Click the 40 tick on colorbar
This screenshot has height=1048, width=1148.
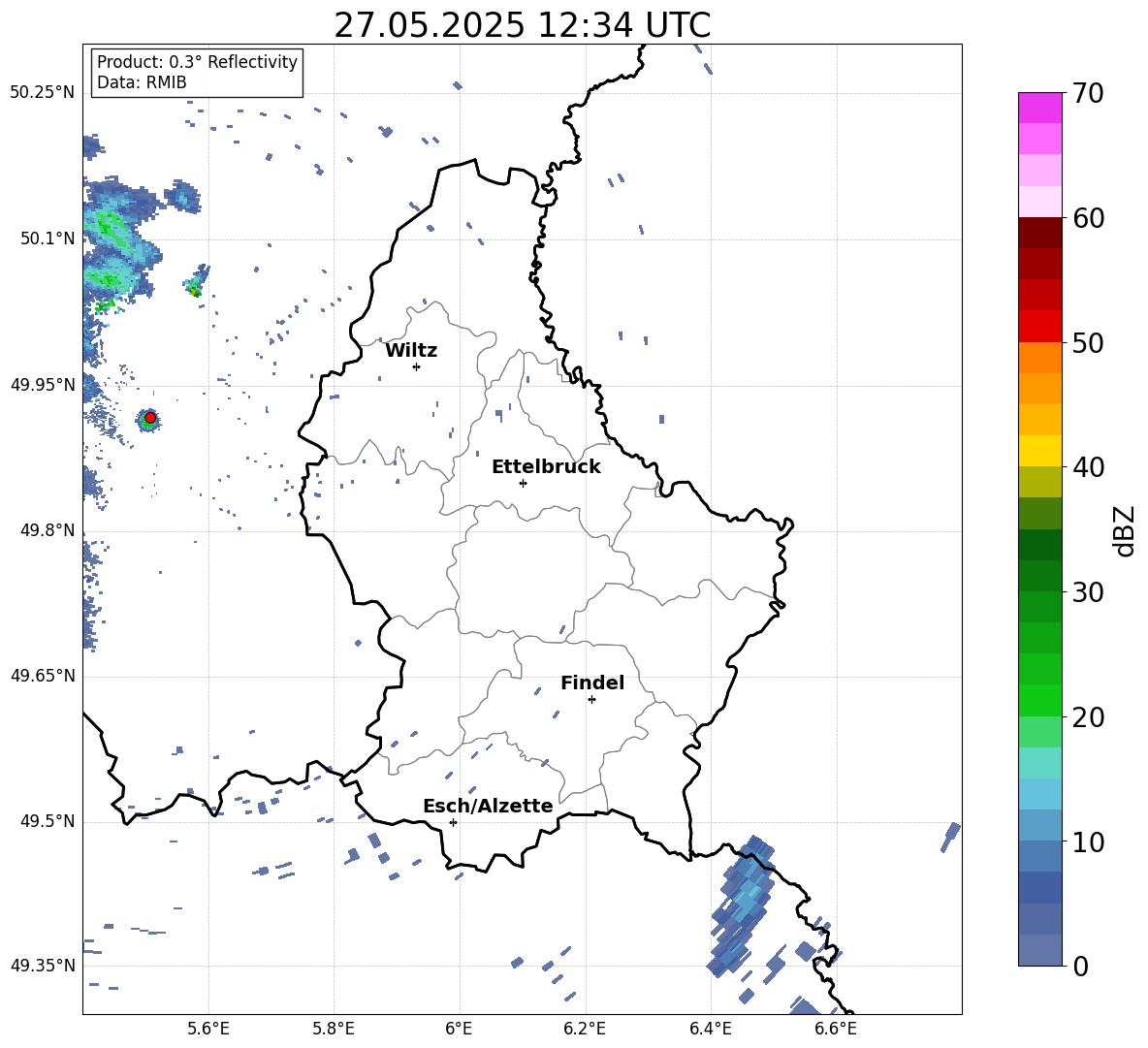1088,467
